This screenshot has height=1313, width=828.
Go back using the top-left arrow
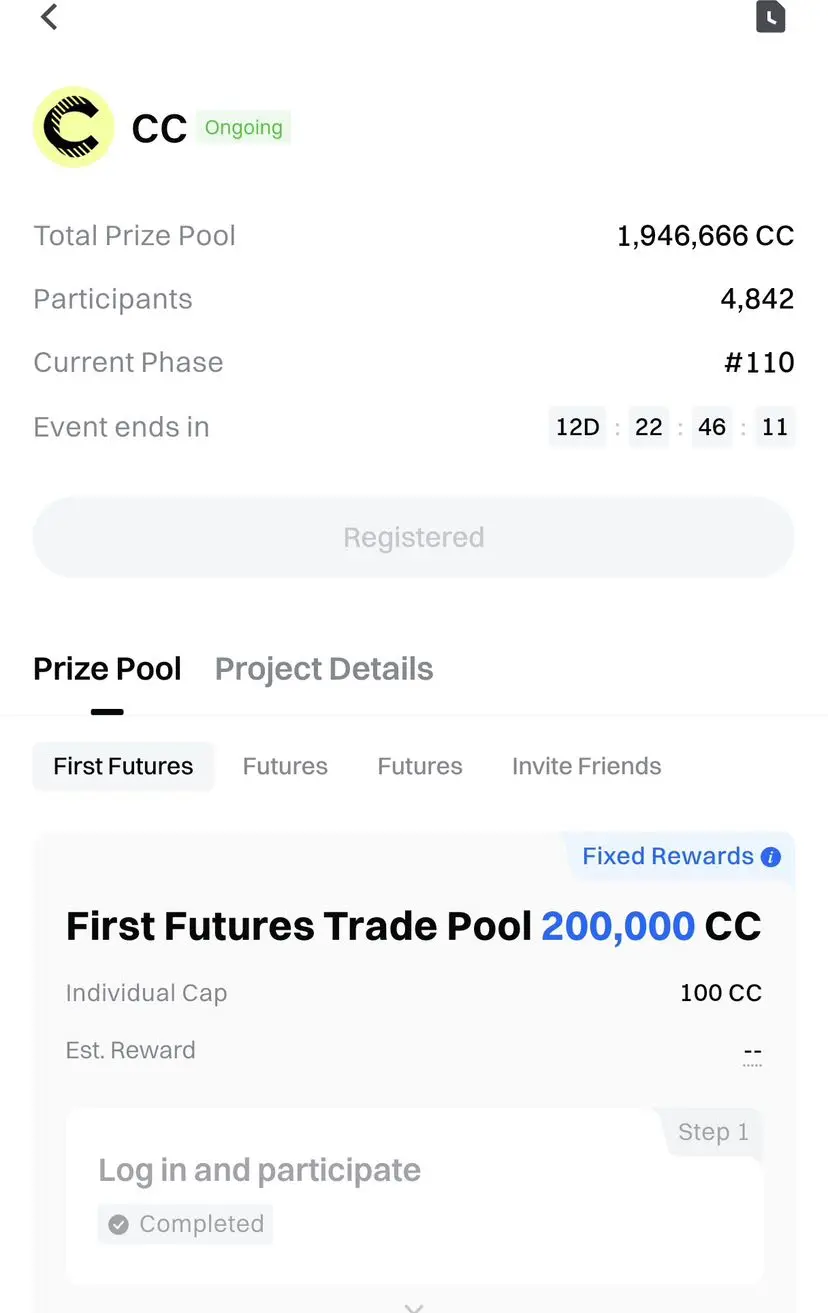tap(49, 17)
